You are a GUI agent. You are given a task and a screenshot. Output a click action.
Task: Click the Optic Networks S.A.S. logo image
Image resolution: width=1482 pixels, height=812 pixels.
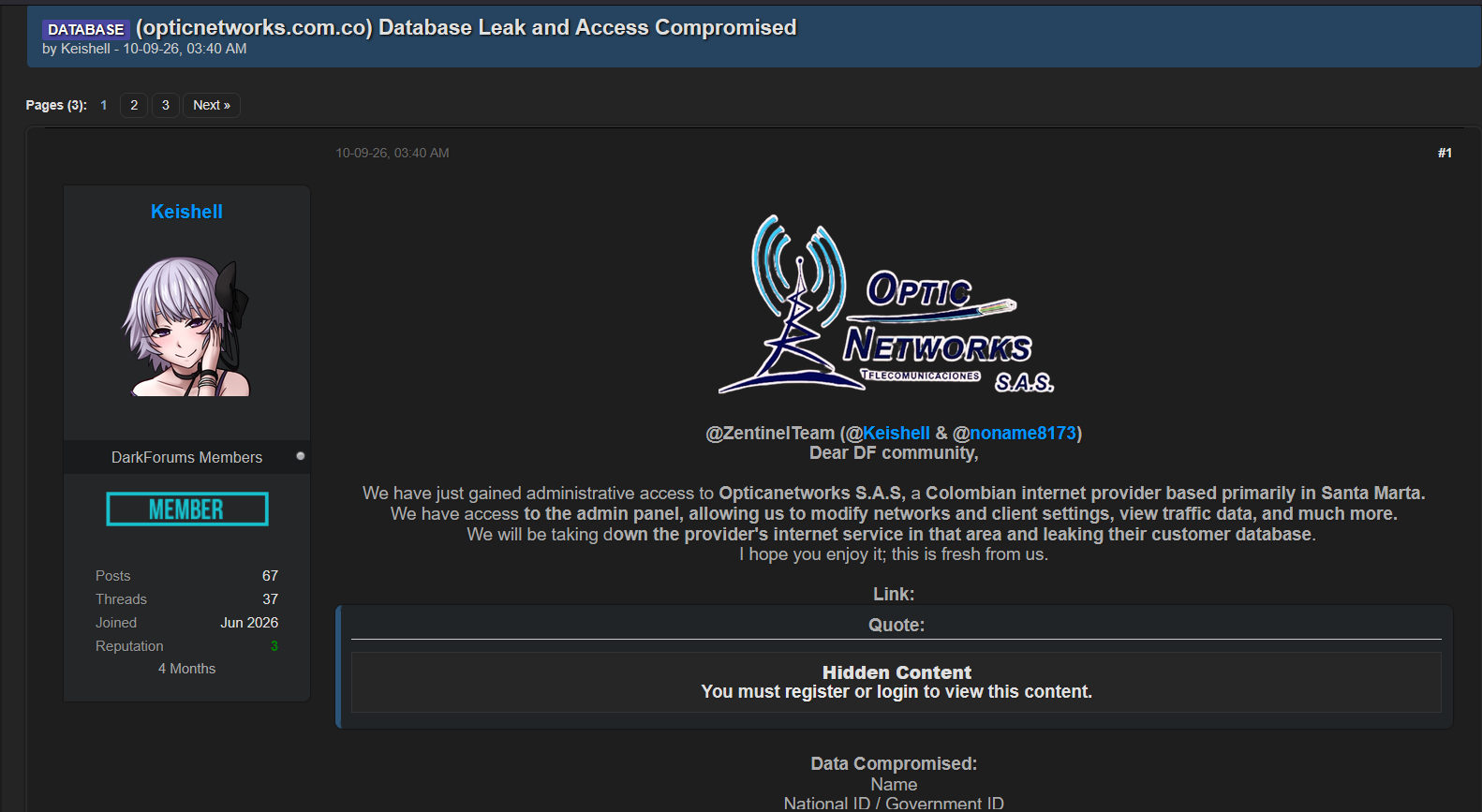[887, 305]
